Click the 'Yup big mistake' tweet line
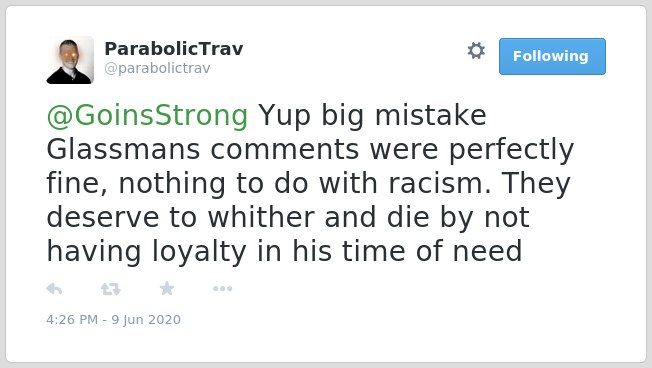Screen dimensions: 652x368 (373, 115)
